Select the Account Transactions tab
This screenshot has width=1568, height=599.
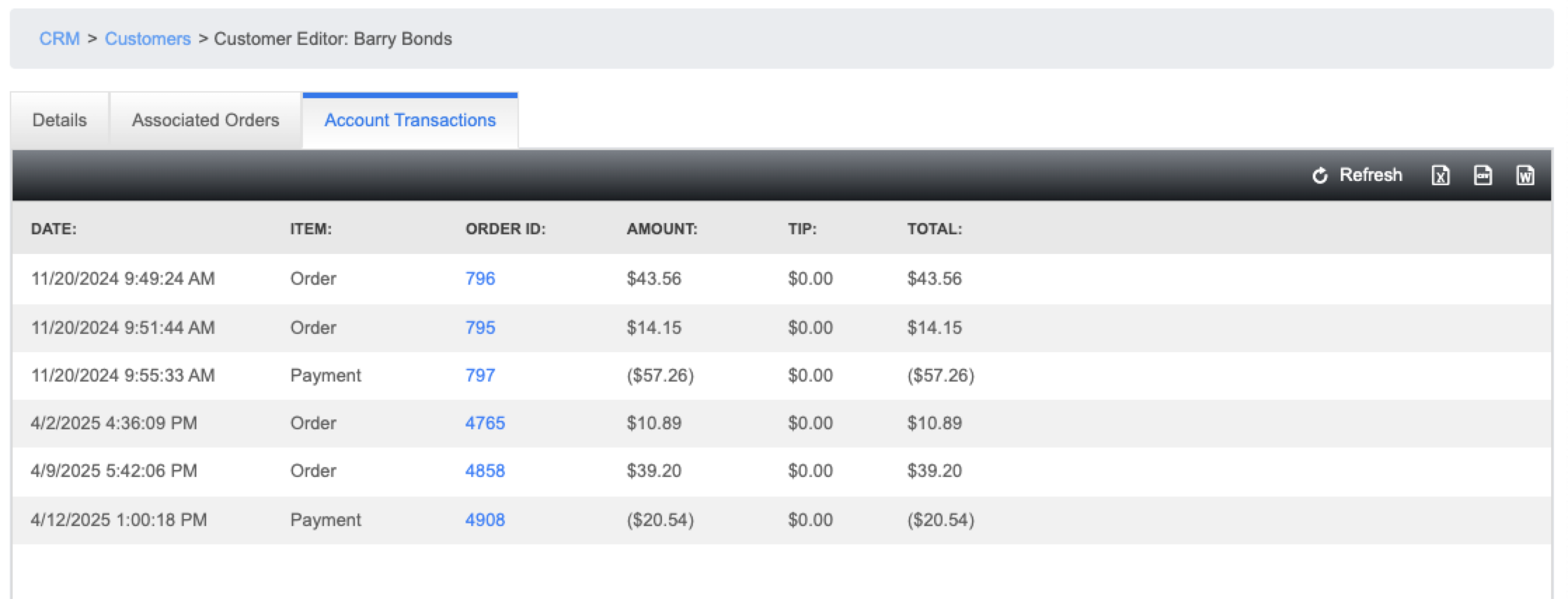click(x=410, y=120)
